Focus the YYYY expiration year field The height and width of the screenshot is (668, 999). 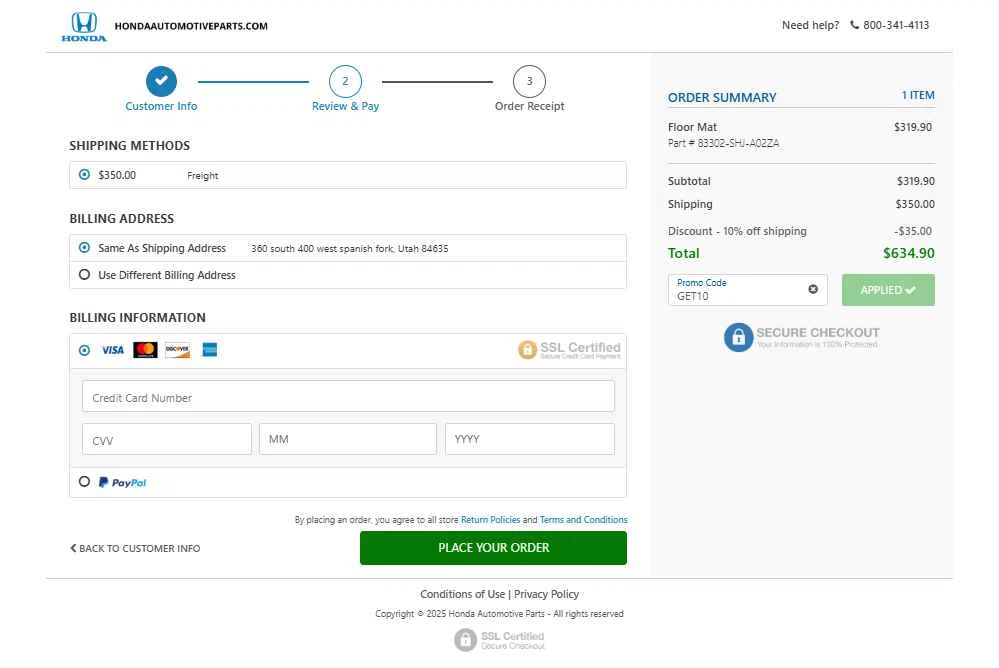click(530, 439)
